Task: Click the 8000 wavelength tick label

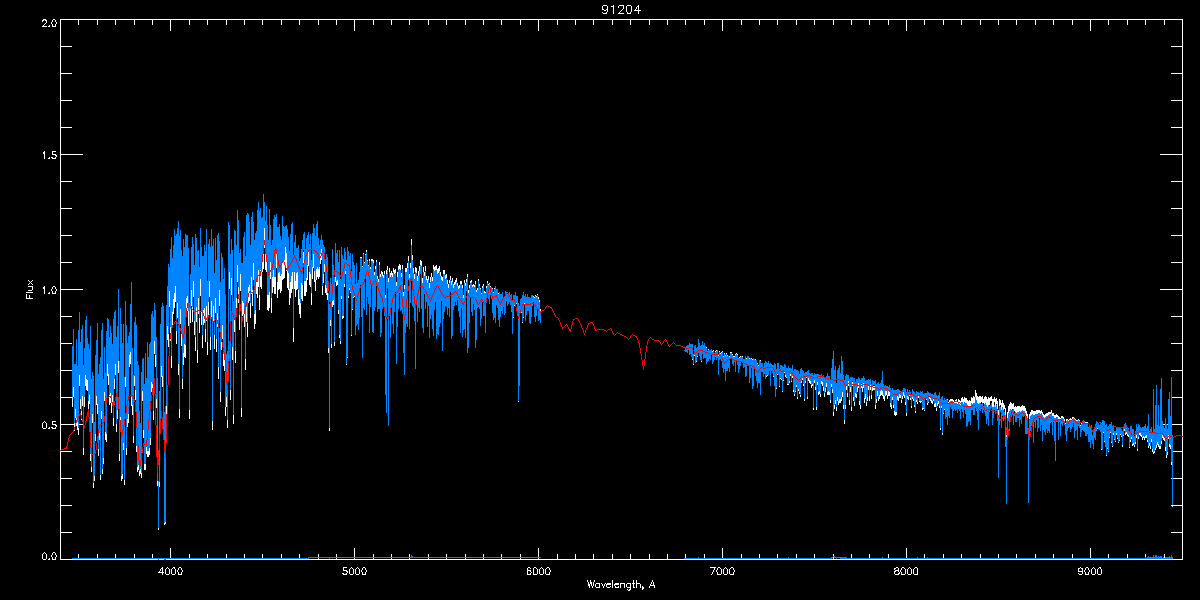Action: click(x=906, y=572)
